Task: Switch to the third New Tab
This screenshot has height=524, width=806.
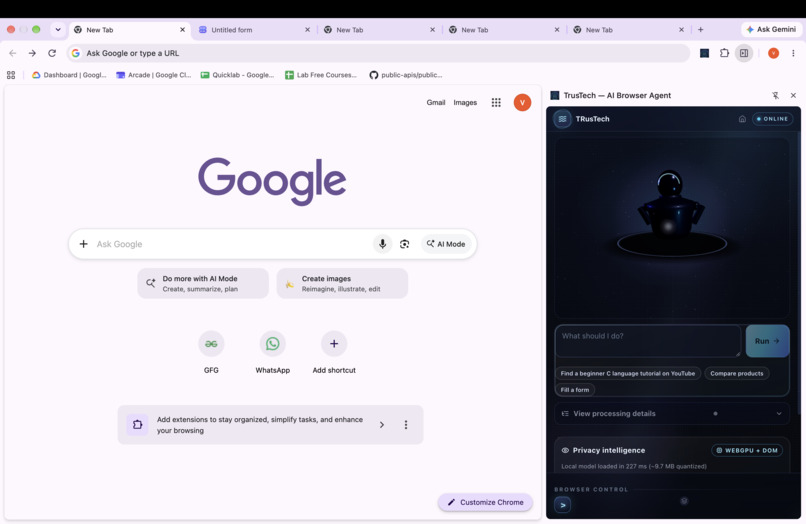Action: tap(378, 30)
